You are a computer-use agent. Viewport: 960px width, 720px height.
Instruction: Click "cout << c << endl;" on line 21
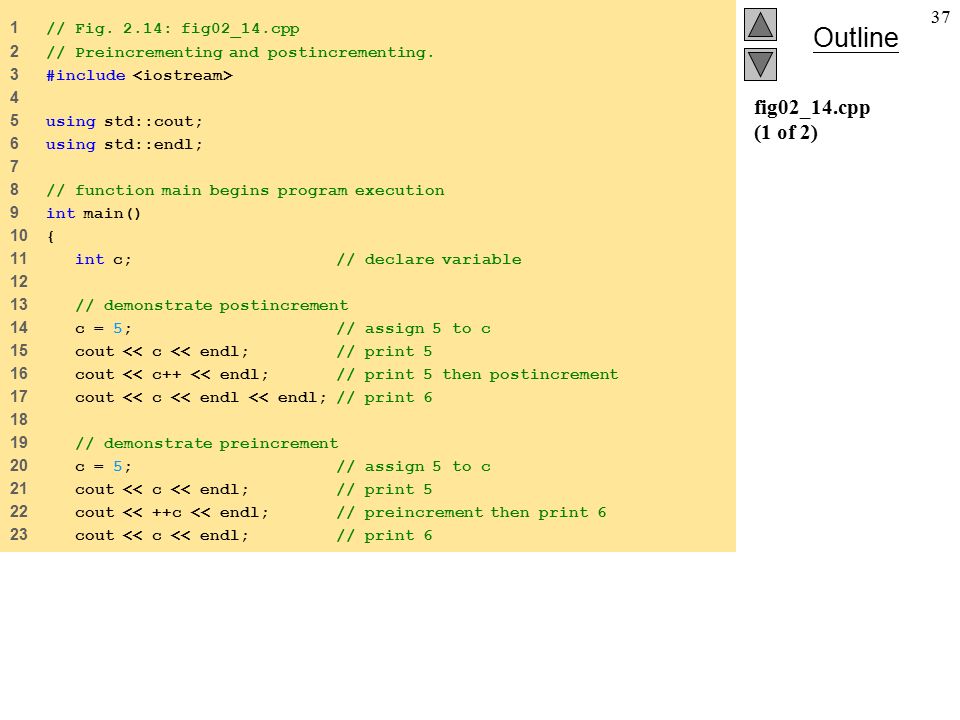click(x=162, y=490)
